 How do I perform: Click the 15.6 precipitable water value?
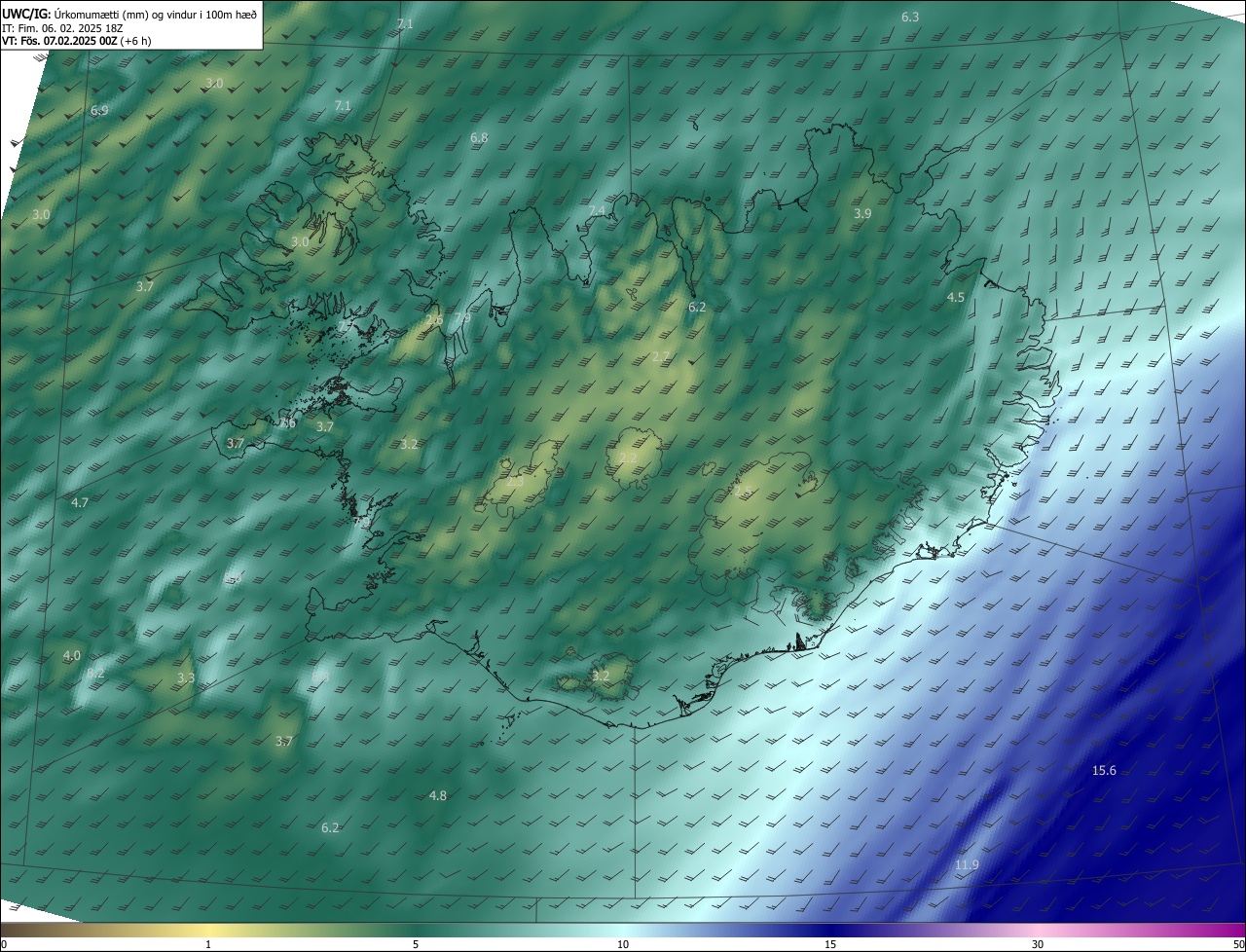(x=1104, y=771)
